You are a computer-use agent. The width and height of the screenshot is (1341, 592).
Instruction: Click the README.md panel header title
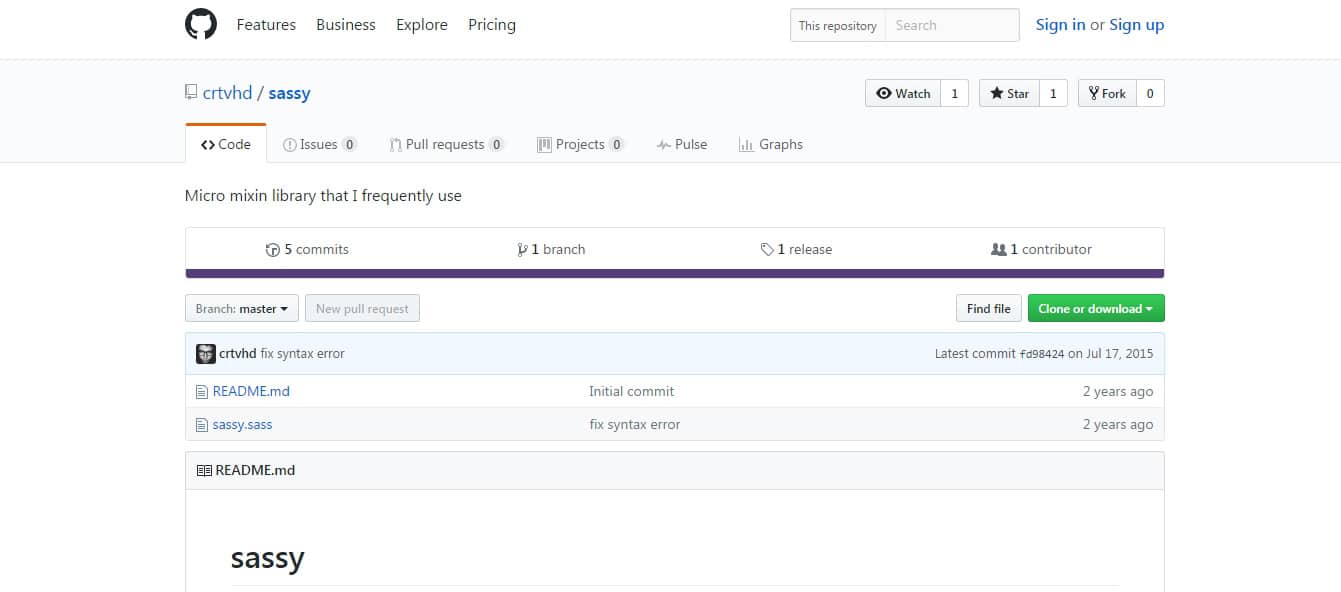point(255,470)
